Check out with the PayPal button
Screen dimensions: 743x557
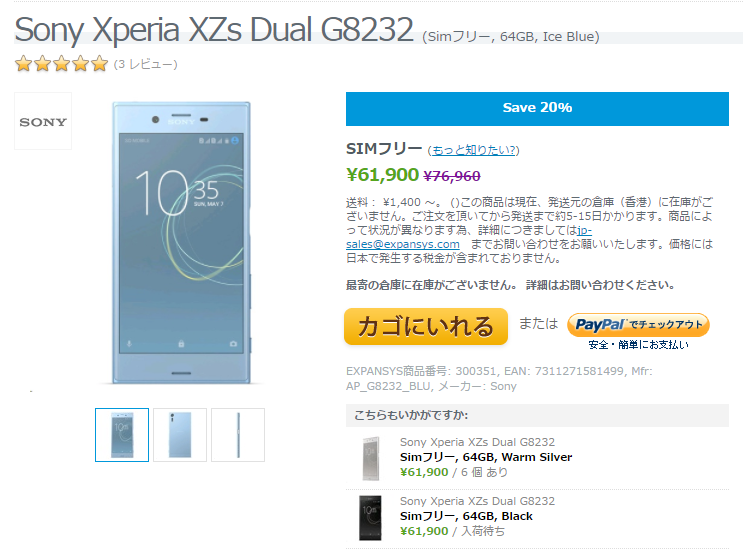[638, 325]
